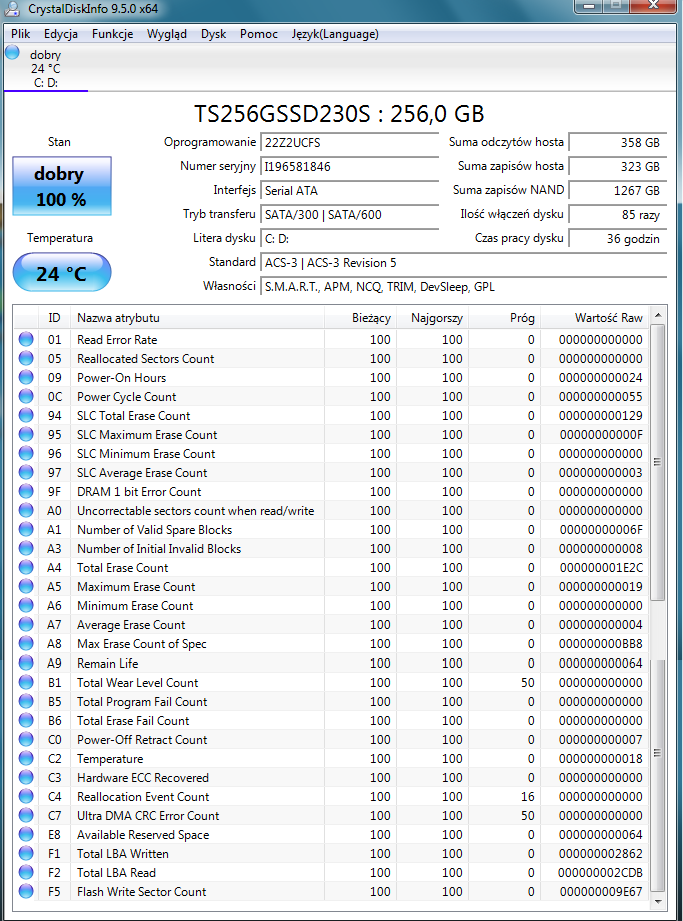683x921 pixels.
Task: Click status orb for Total Wear Level Count
Action: point(26,683)
